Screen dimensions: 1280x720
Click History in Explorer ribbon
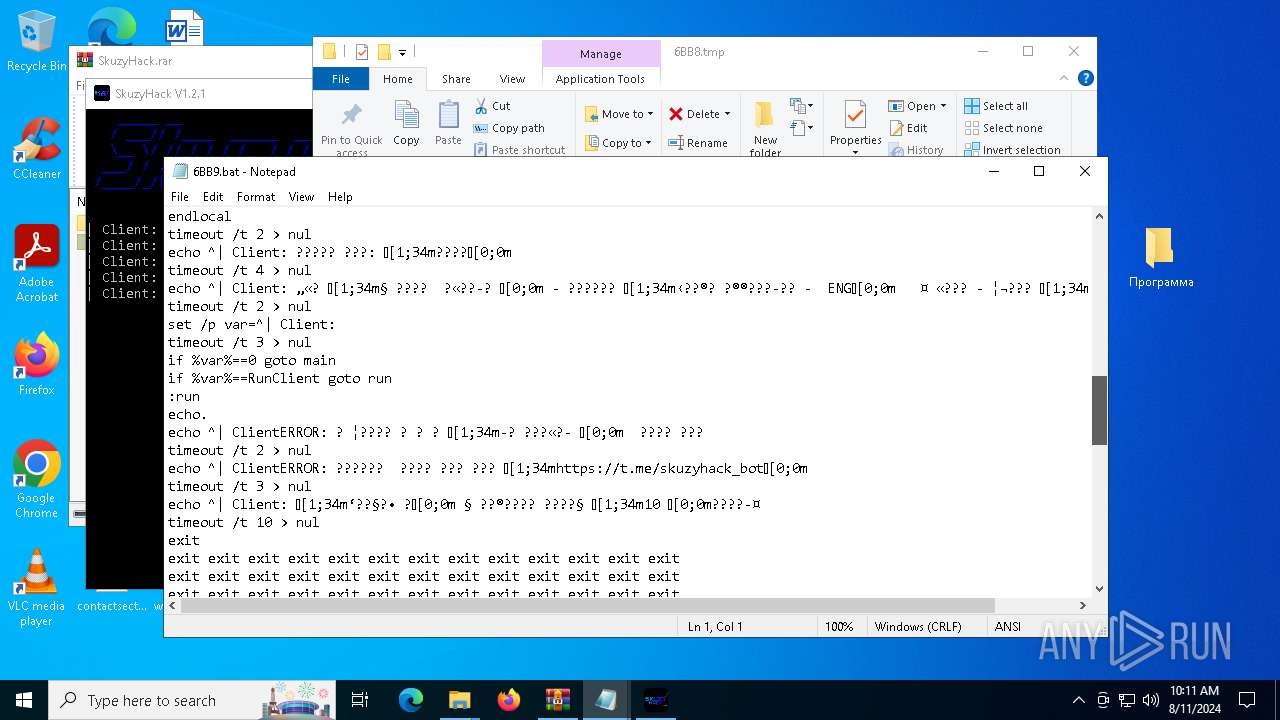click(915, 150)
